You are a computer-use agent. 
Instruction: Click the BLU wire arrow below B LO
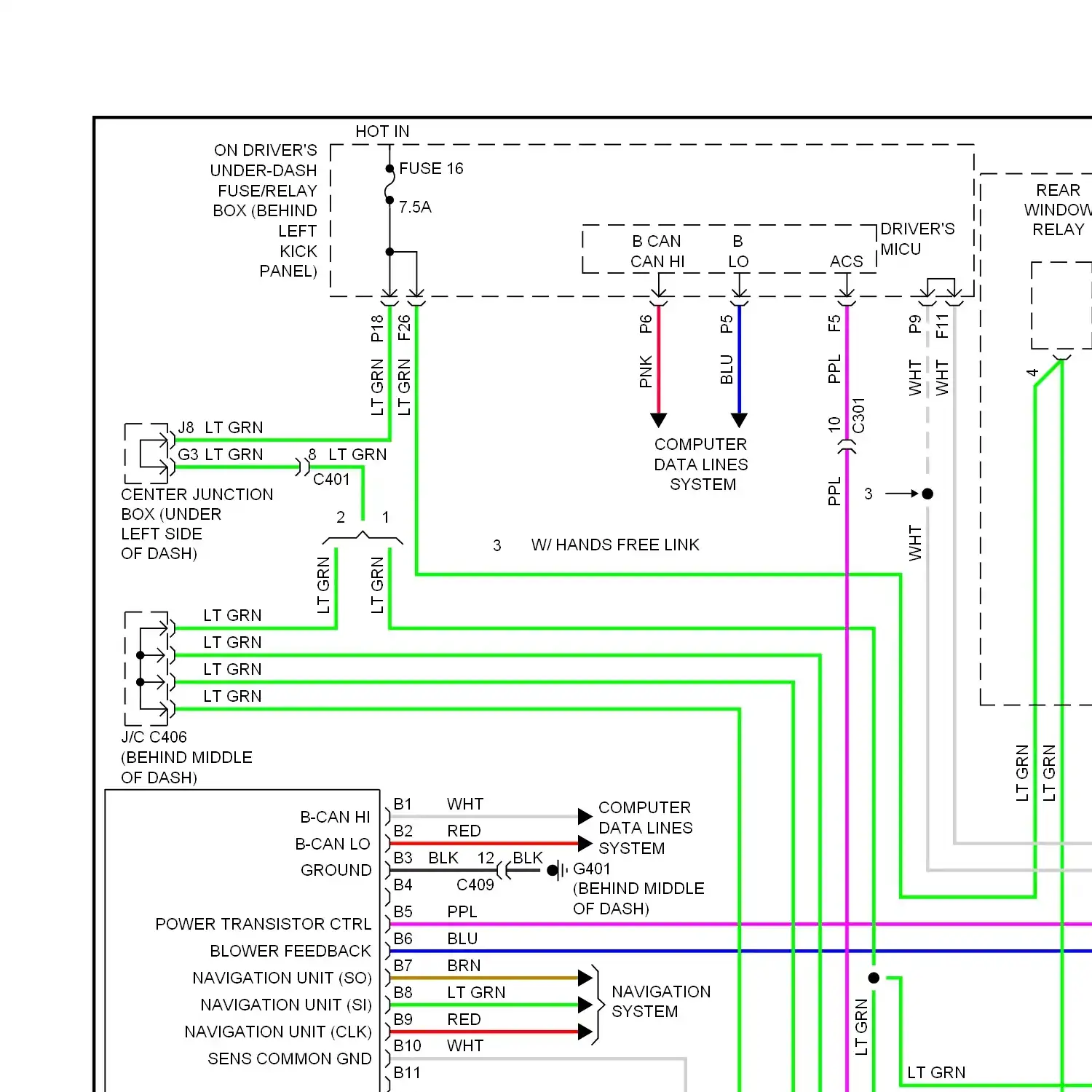(x=739, y=421)
